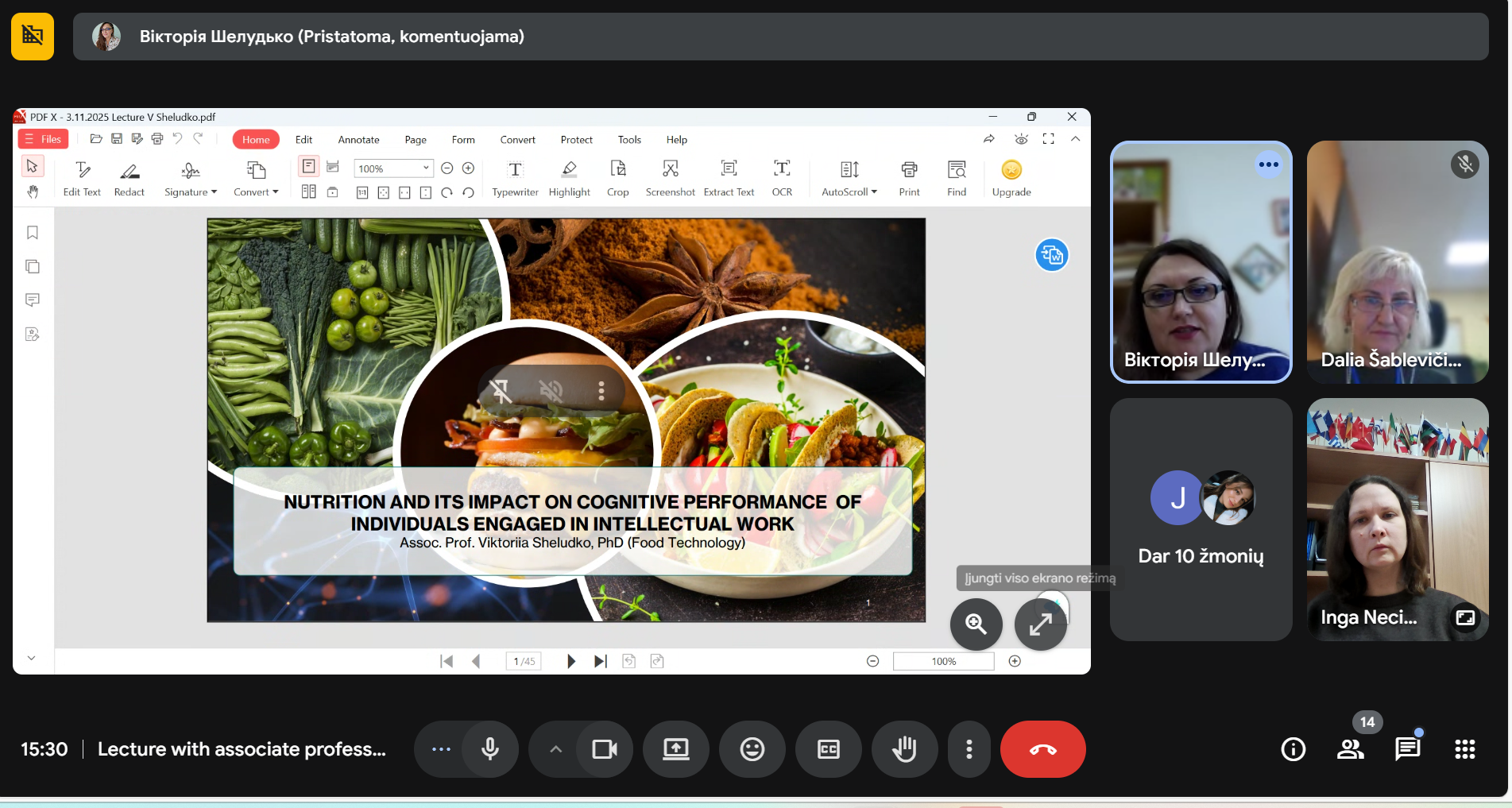Image resolution: width=1512 pixels, height=808 pixels.
Task: Switch to the Convert menu tab
Action: (517, 140)
